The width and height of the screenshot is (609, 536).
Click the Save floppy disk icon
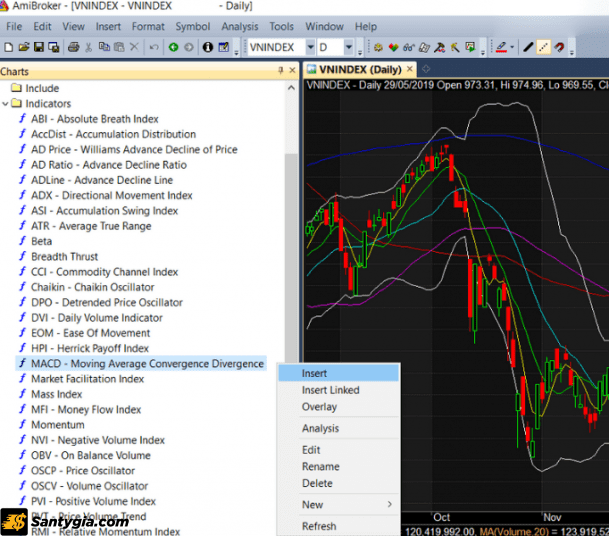point(39,47)
